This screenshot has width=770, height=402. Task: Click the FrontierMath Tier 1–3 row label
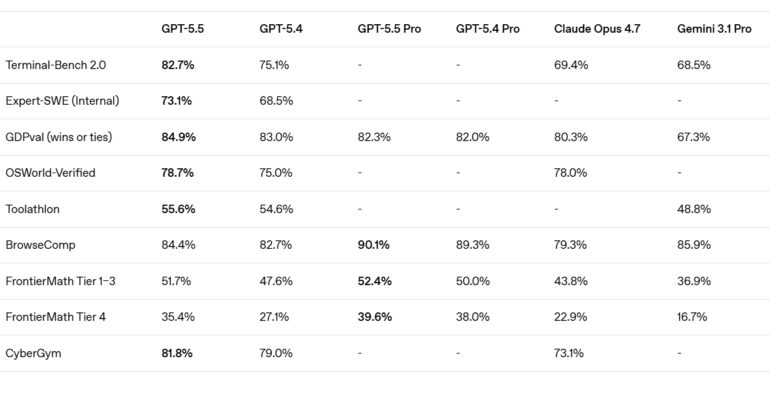pos(60,281)
